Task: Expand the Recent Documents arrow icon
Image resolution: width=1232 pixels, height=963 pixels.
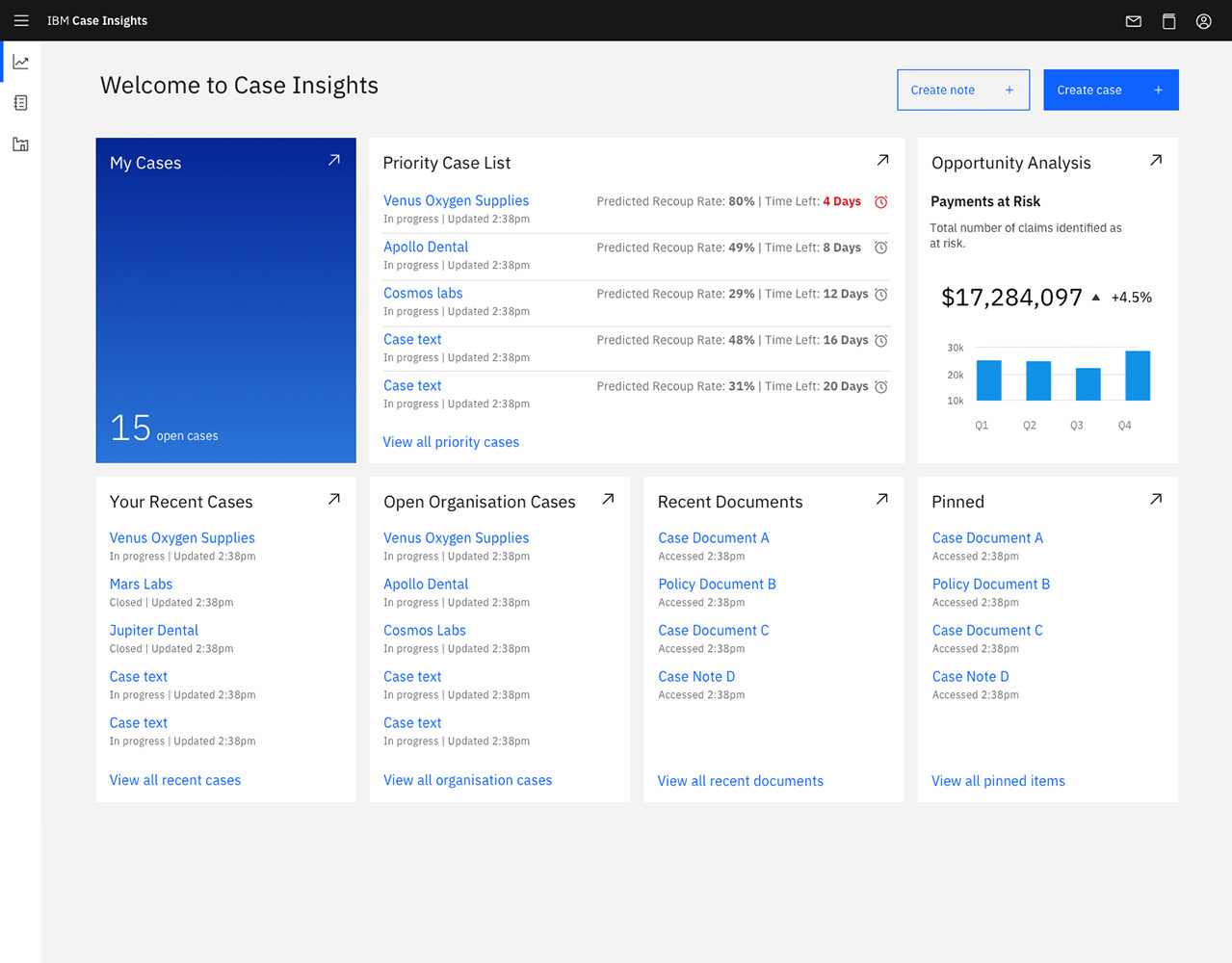Action: click(x=882, y=499)
